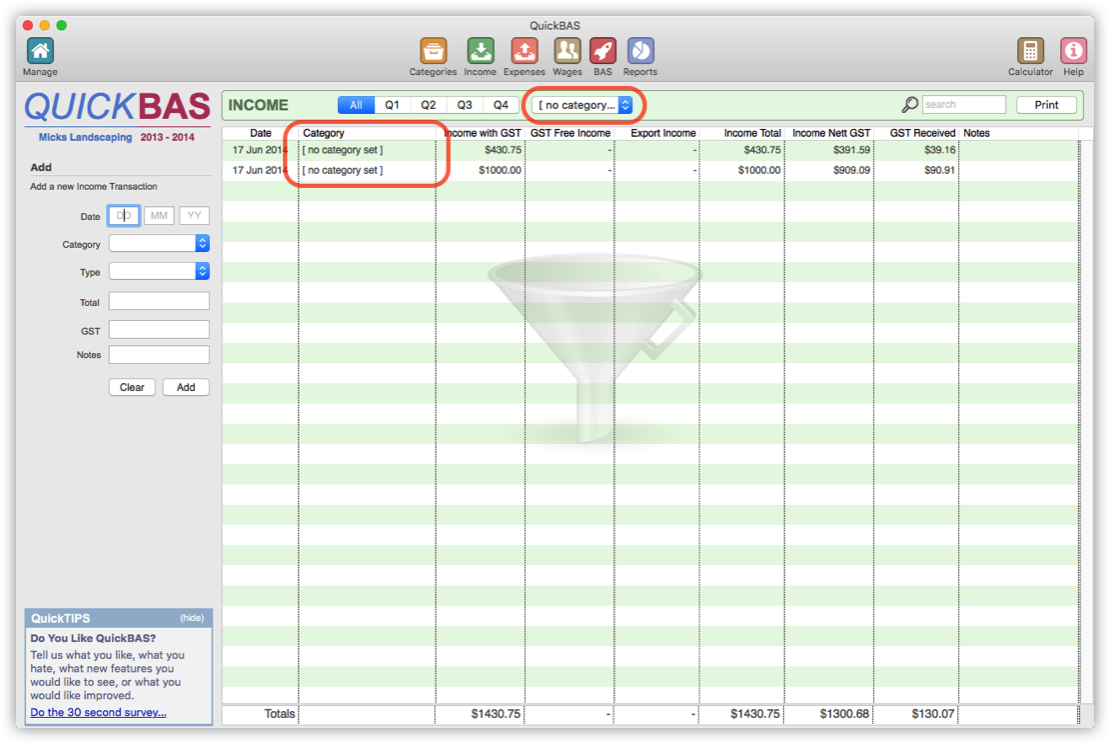Open the Wages toolbar icon

tap(567, 51)
